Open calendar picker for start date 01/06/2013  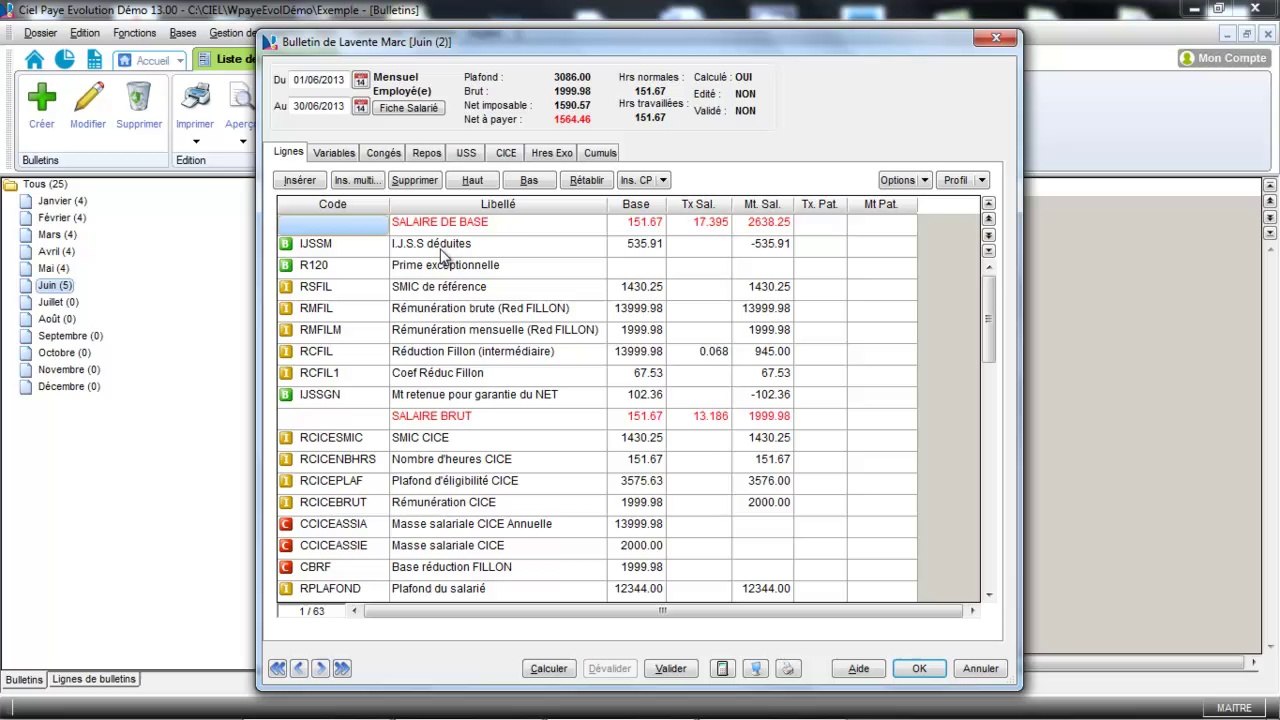tap(361, 80)
